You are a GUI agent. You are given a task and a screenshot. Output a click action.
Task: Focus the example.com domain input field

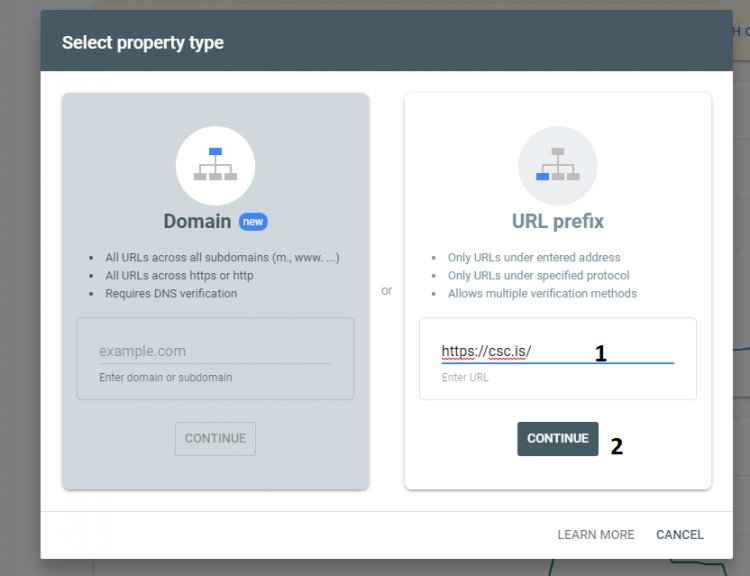pyautogui.click(x=214, y=351)
